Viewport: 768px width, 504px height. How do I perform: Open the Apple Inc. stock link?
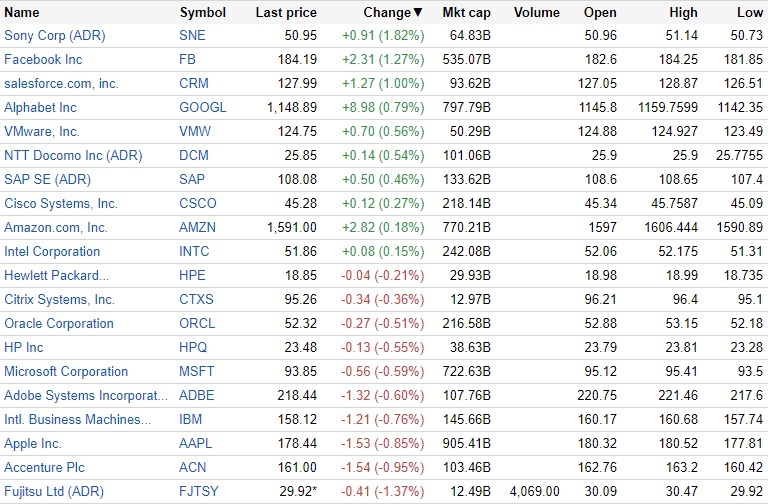coord(33,443)
